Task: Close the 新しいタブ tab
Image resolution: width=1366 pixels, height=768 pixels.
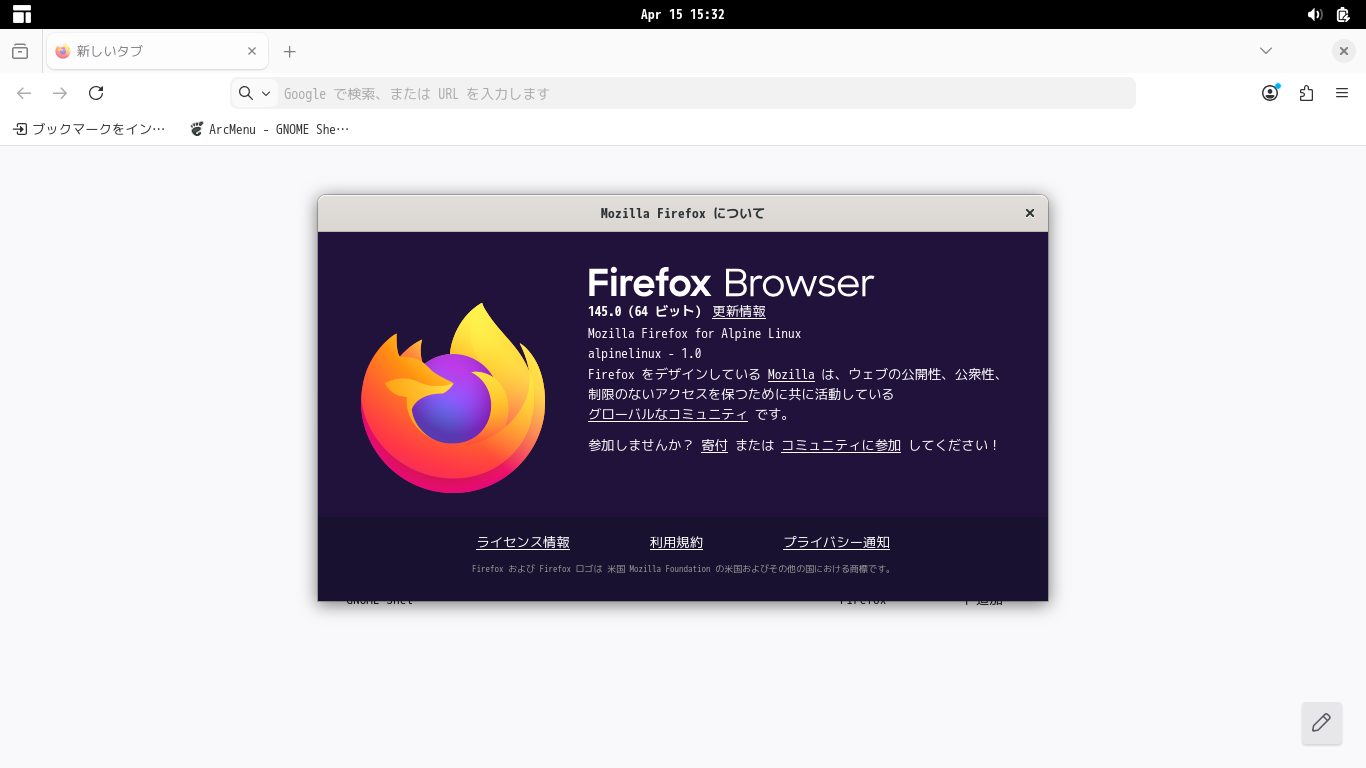Action: [252, 51]
